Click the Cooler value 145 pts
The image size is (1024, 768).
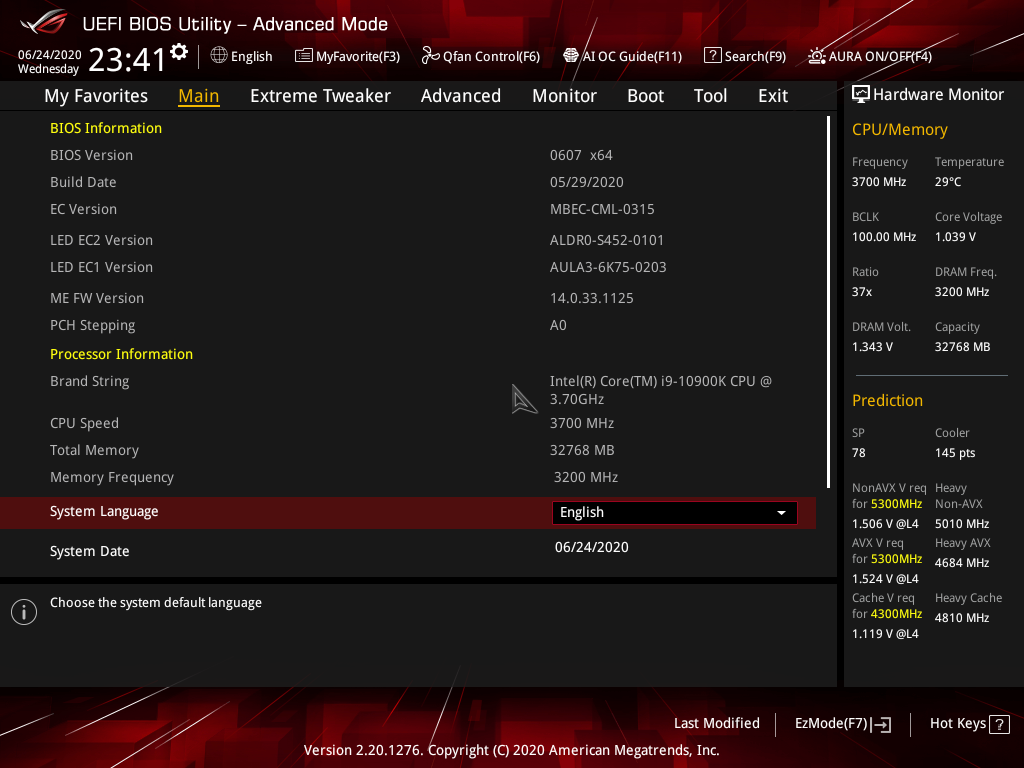coord(955,453)
